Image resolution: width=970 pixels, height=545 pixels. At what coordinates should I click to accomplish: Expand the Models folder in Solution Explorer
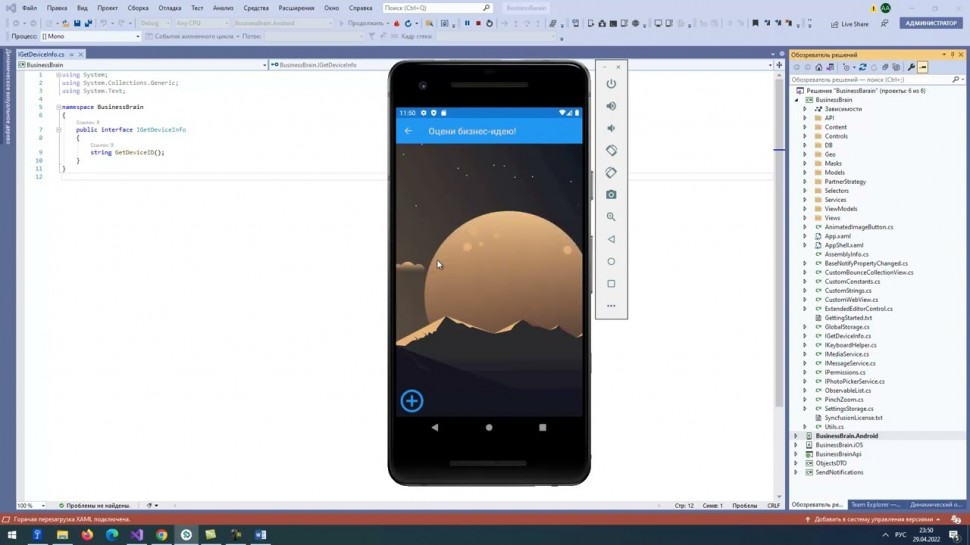(x=805, y=172)
